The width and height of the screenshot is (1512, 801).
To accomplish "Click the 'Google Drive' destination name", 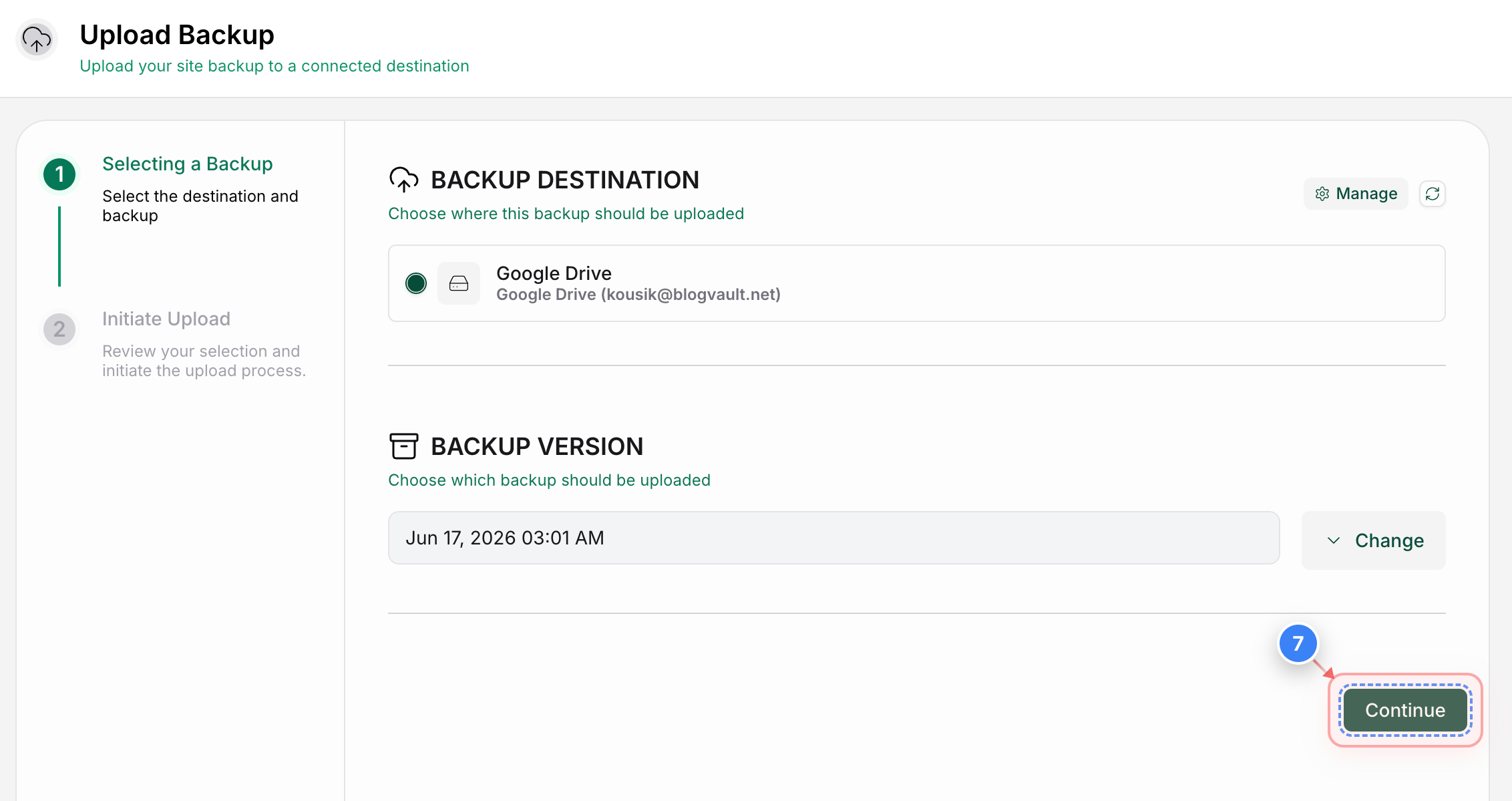I will click(x=554, y=273).
